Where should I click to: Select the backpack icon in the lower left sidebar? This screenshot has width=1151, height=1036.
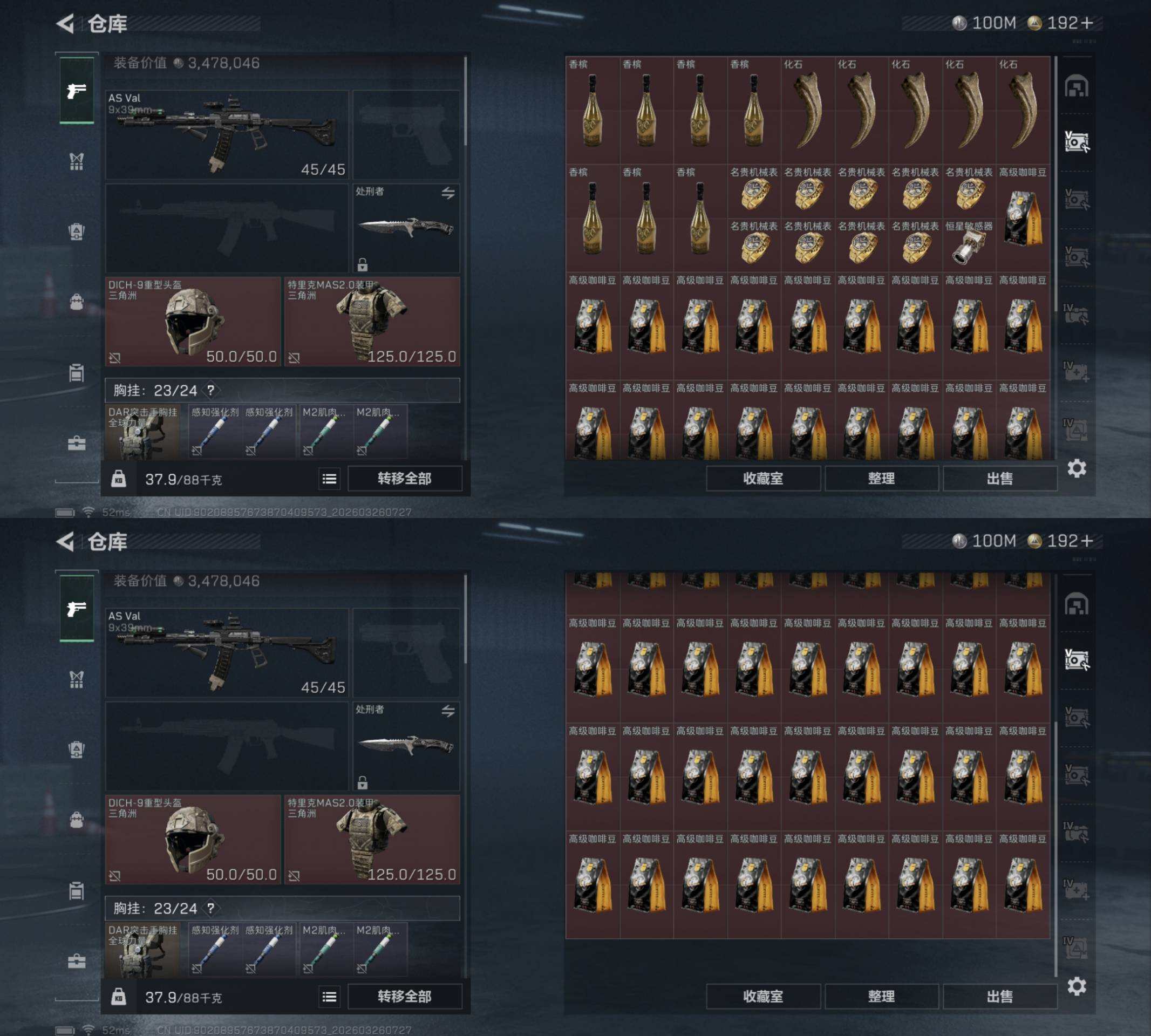point(76,819)
